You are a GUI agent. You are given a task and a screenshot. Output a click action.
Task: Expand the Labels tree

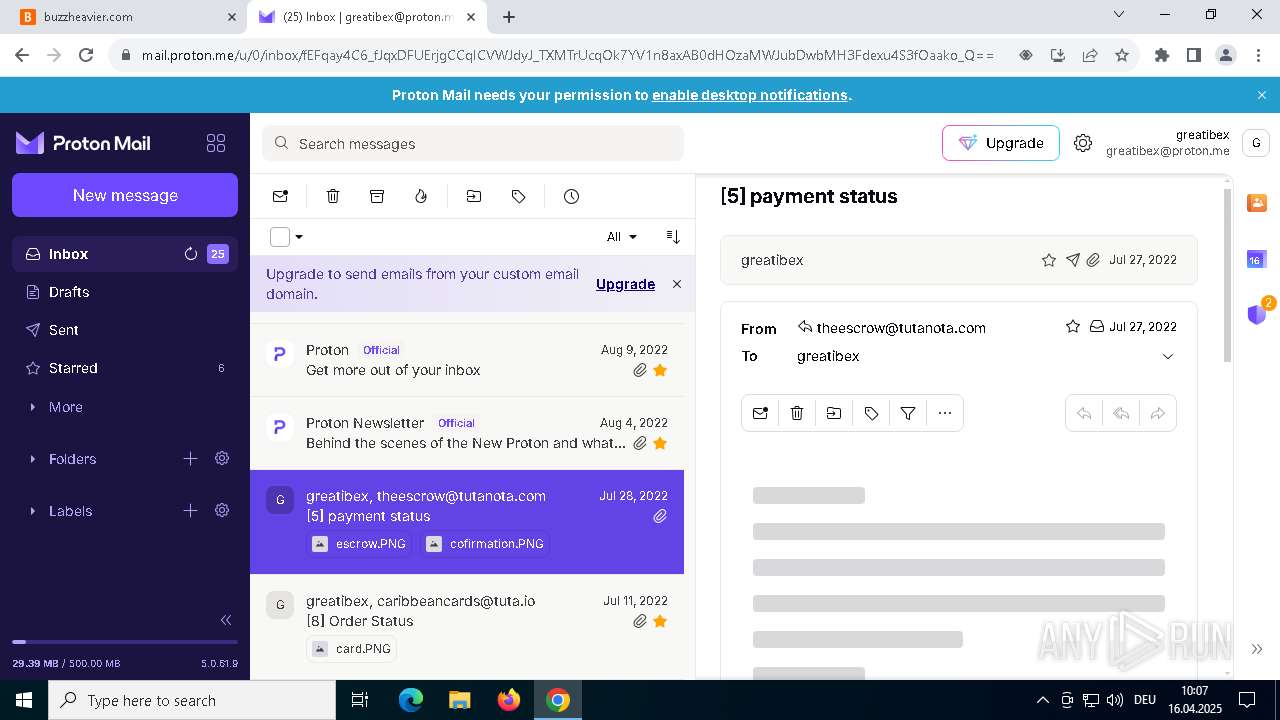point(33,511)
